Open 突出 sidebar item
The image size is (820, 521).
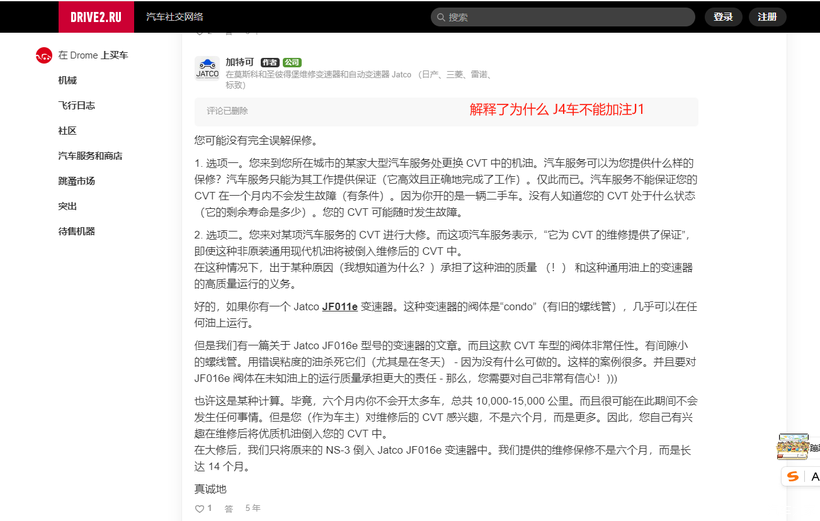[x=67, y=206]
